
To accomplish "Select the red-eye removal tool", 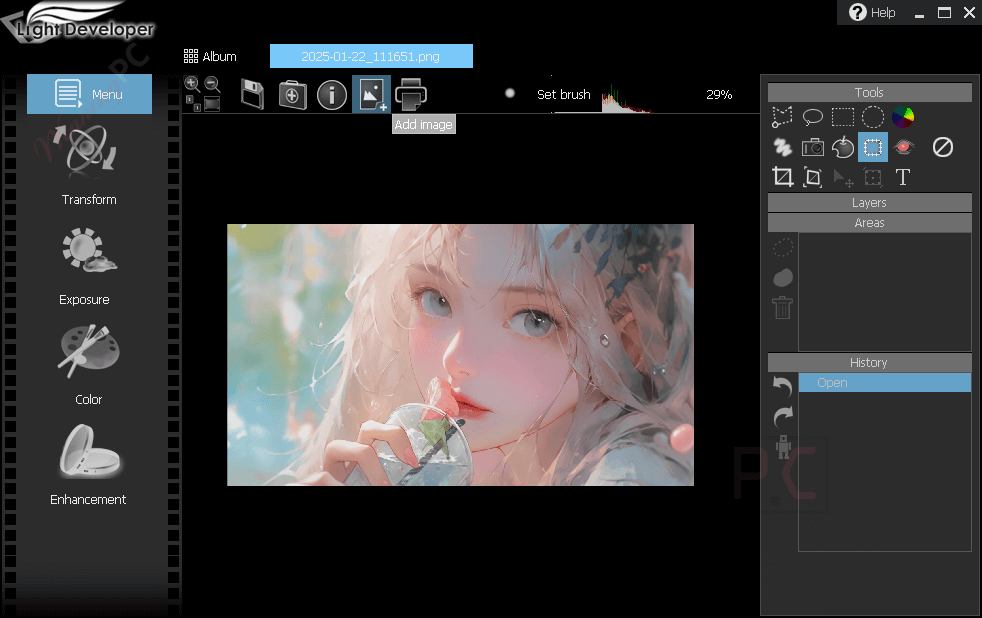I will coord(902,147).
